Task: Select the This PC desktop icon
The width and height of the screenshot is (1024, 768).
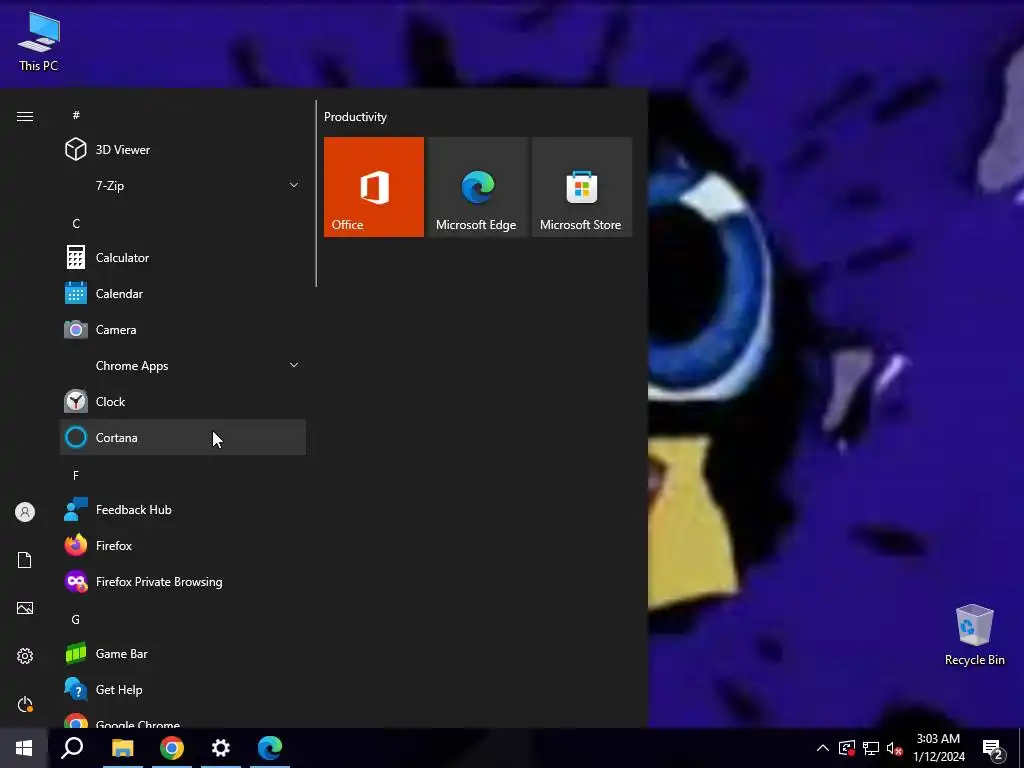Action: tap(39, 41)
